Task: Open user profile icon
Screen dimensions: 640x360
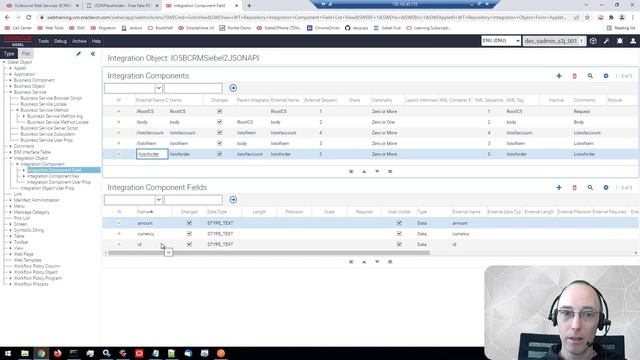Action: pyautogui.click(x=633, y=41)
